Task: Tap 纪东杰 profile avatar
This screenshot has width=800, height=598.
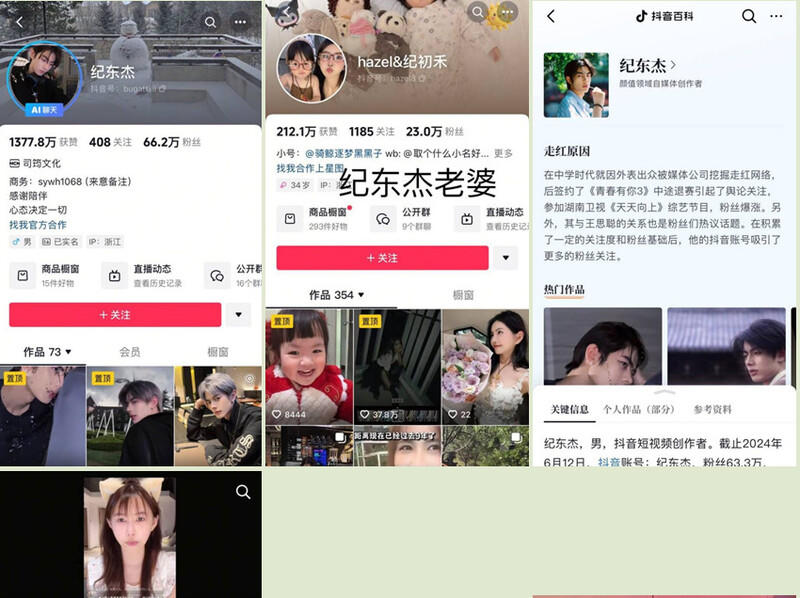Action: pyautogui.click(x=44, y=77)
